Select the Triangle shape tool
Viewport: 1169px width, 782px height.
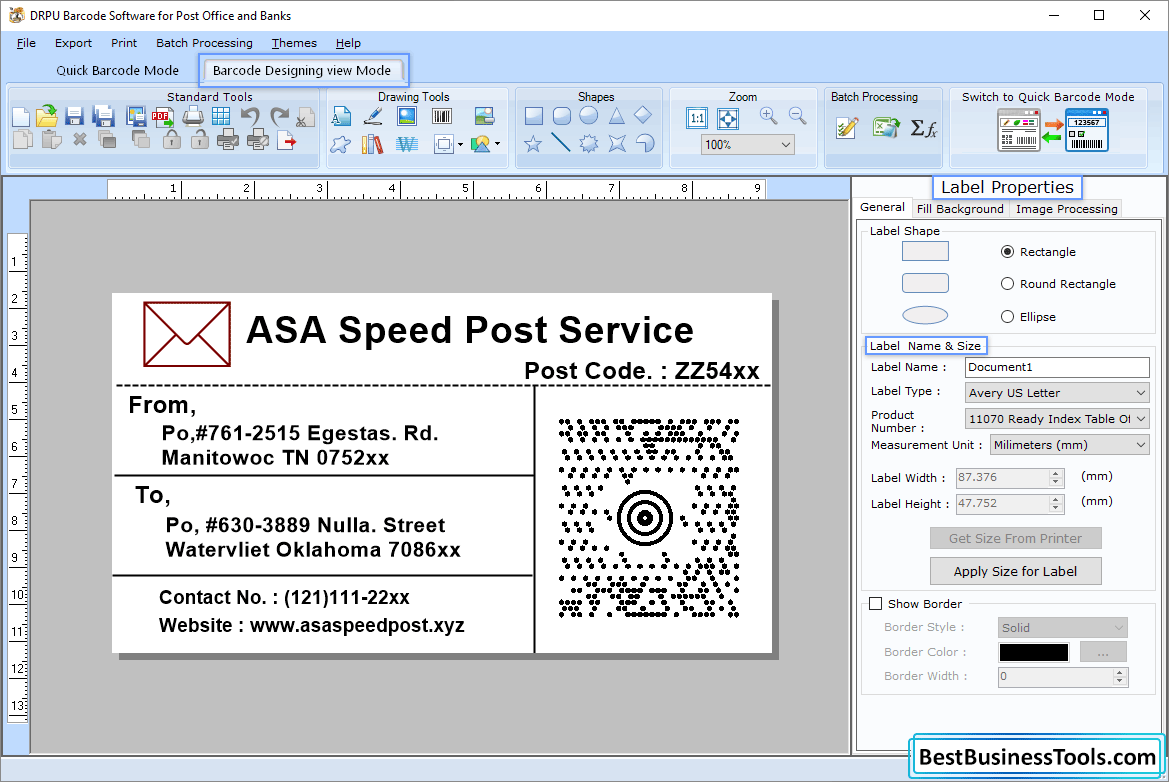point(617,116)
